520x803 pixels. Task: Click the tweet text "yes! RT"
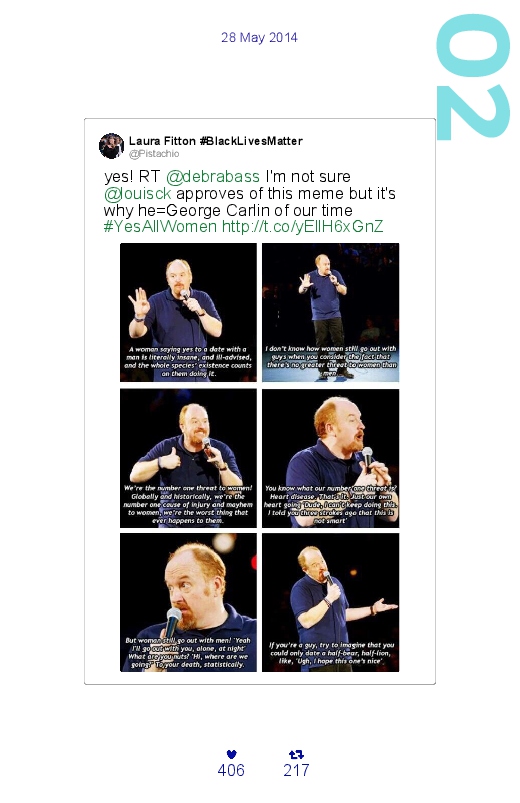132,177
